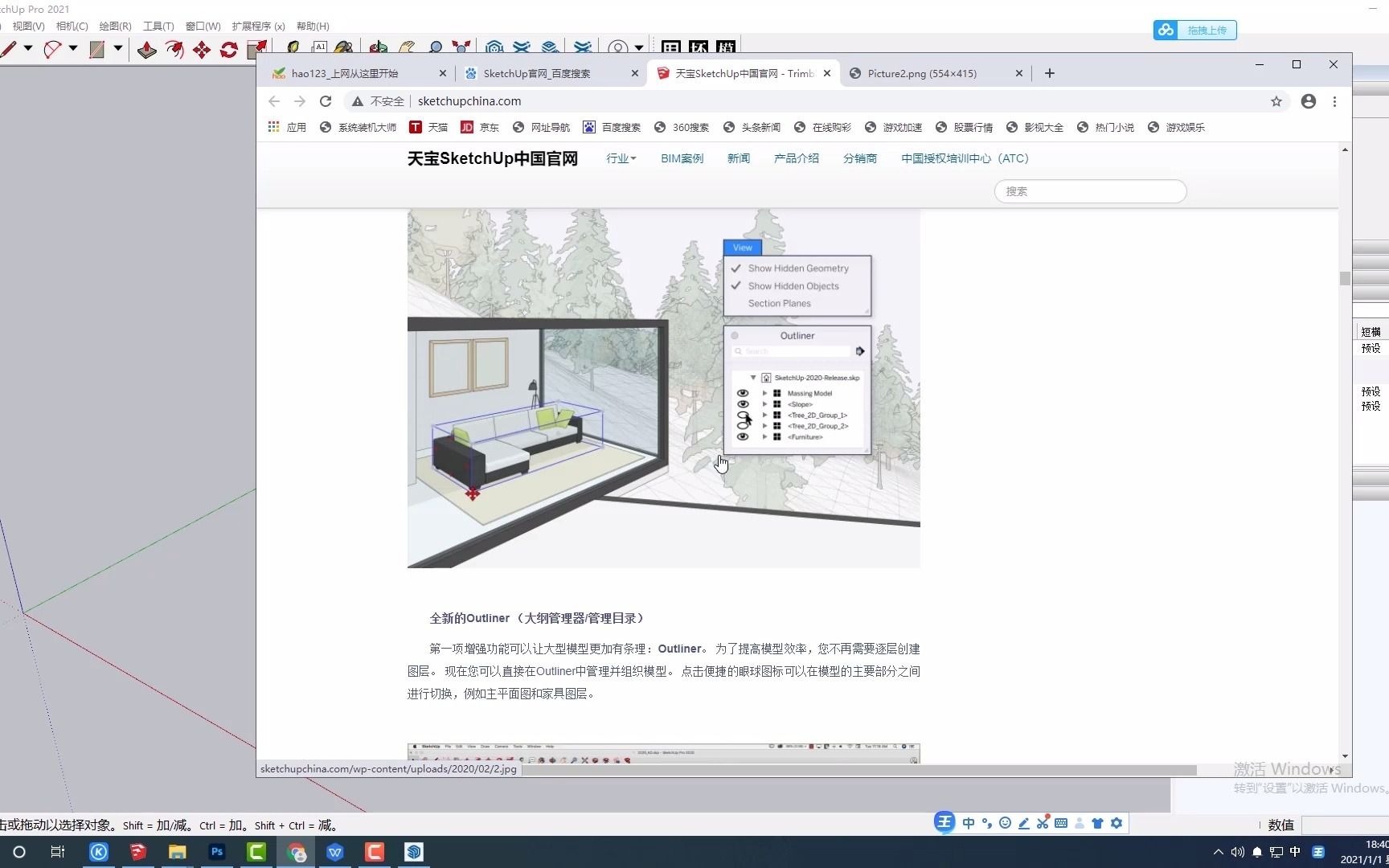The width and height of the screenshot is (1389, 868).
Task: Select the Arc tool in SketchUp toolbar
Action: point(52,49)
